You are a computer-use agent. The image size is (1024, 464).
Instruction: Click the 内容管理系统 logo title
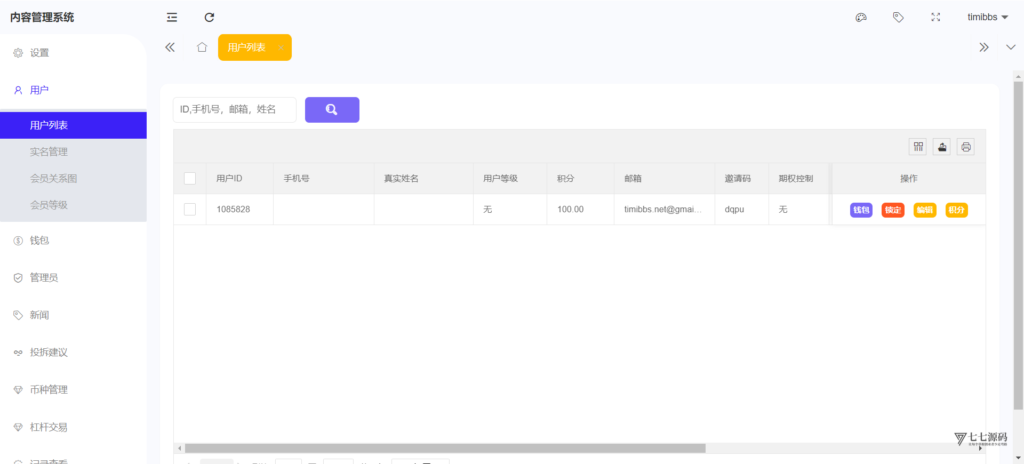click(x=42, y=18)
